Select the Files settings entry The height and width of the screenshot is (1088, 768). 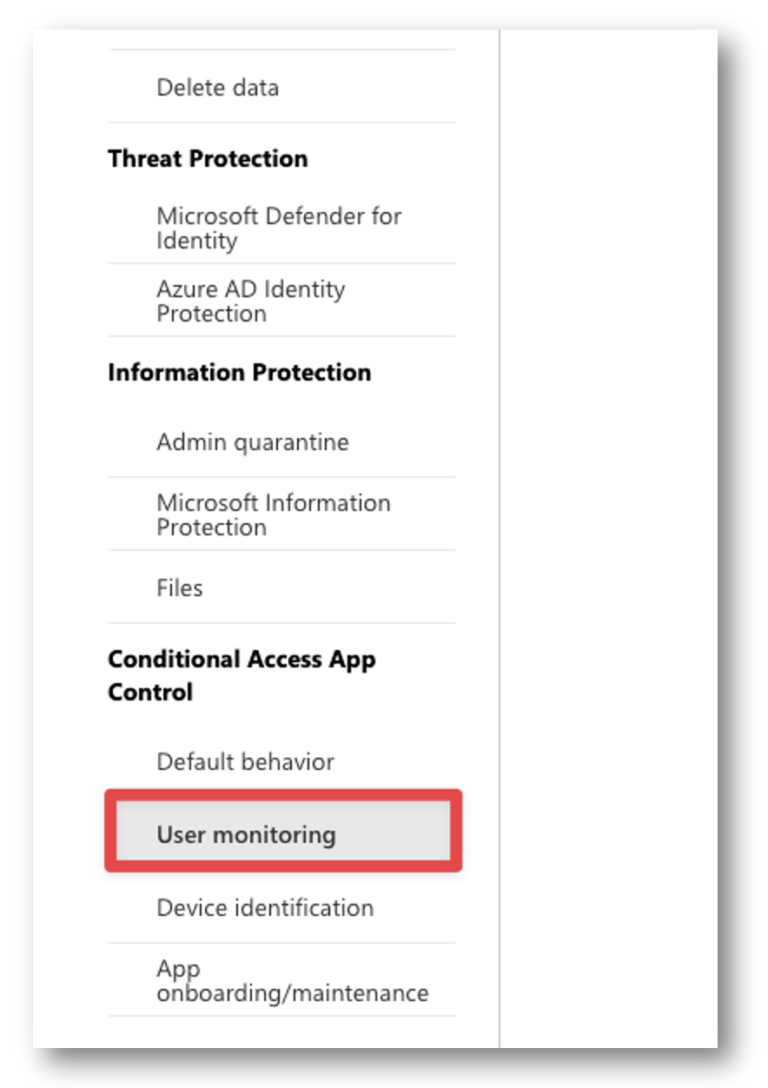[282, 588]
